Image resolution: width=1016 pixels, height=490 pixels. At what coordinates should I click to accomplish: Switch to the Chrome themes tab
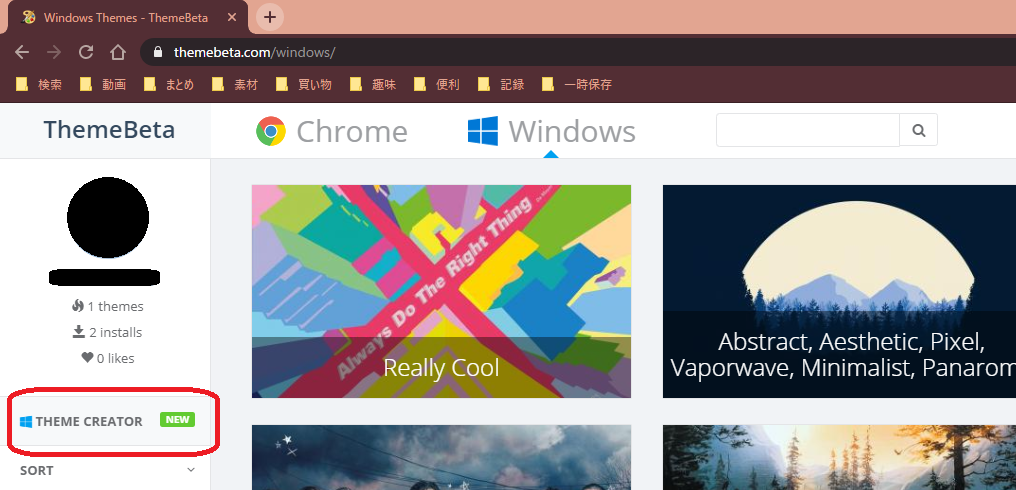332,131
